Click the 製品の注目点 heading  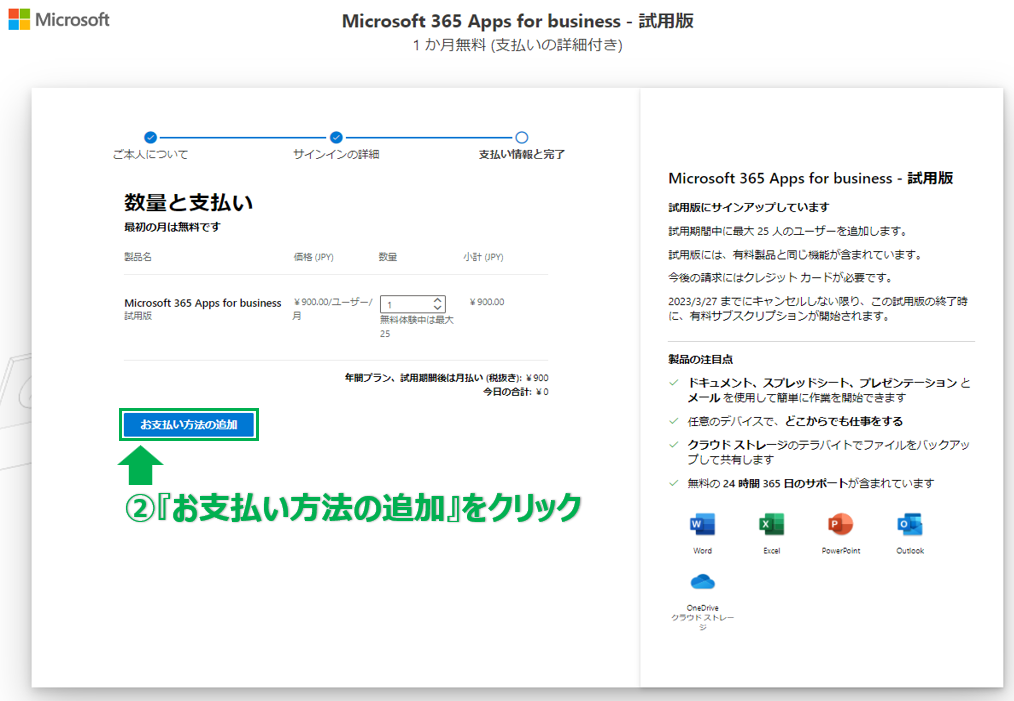tap(700, 360)
